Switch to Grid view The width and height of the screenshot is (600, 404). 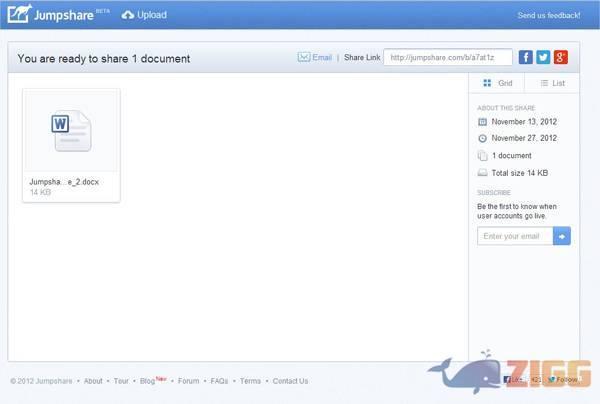point(497,84)
